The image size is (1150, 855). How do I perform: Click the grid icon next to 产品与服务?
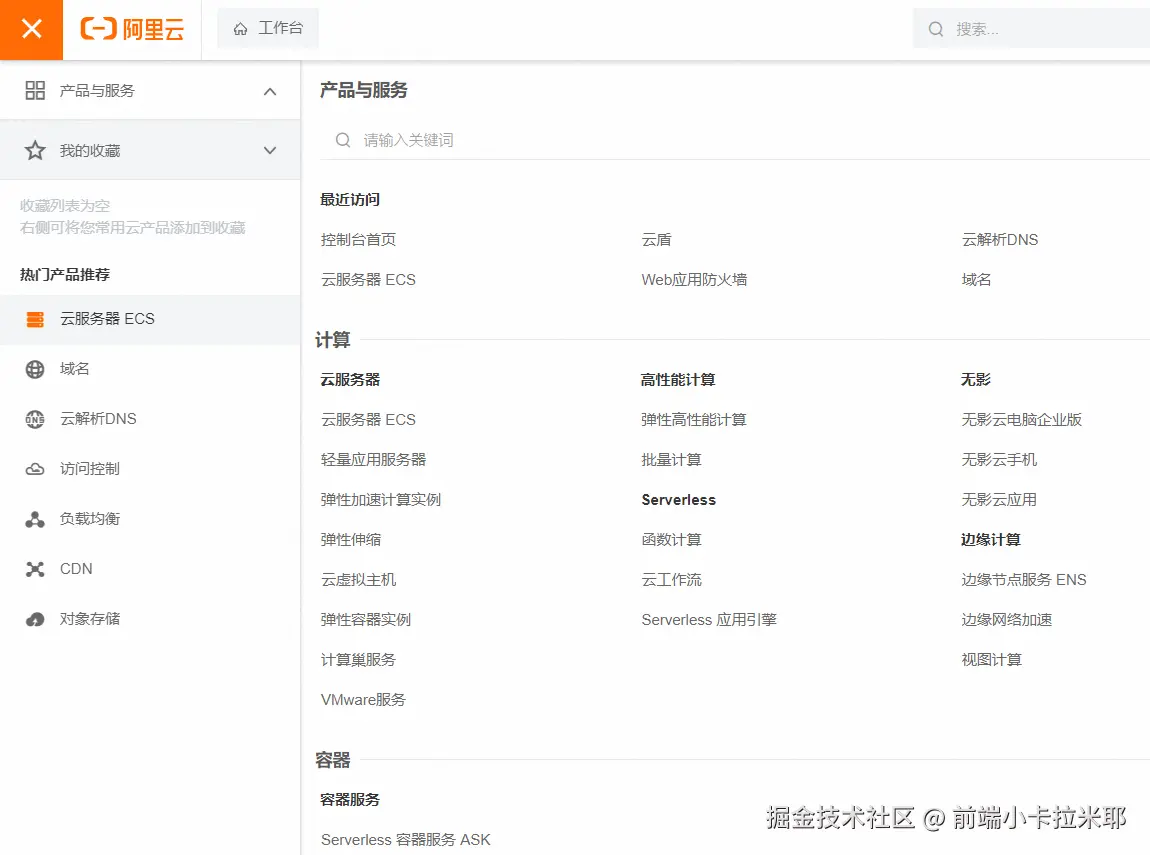[x=35, y=90]
